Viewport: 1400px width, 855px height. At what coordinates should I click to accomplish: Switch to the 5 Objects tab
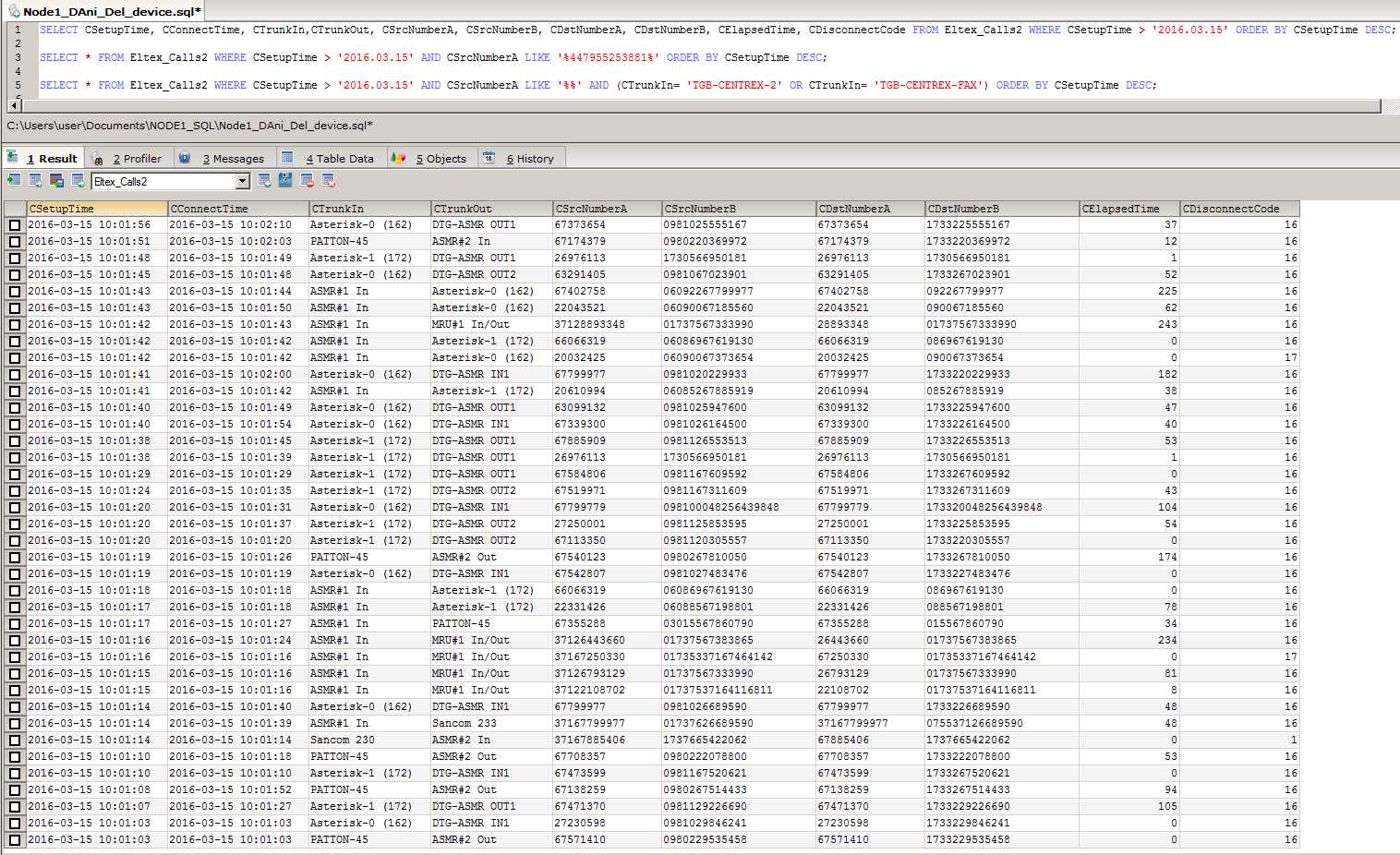coord(430,159)
